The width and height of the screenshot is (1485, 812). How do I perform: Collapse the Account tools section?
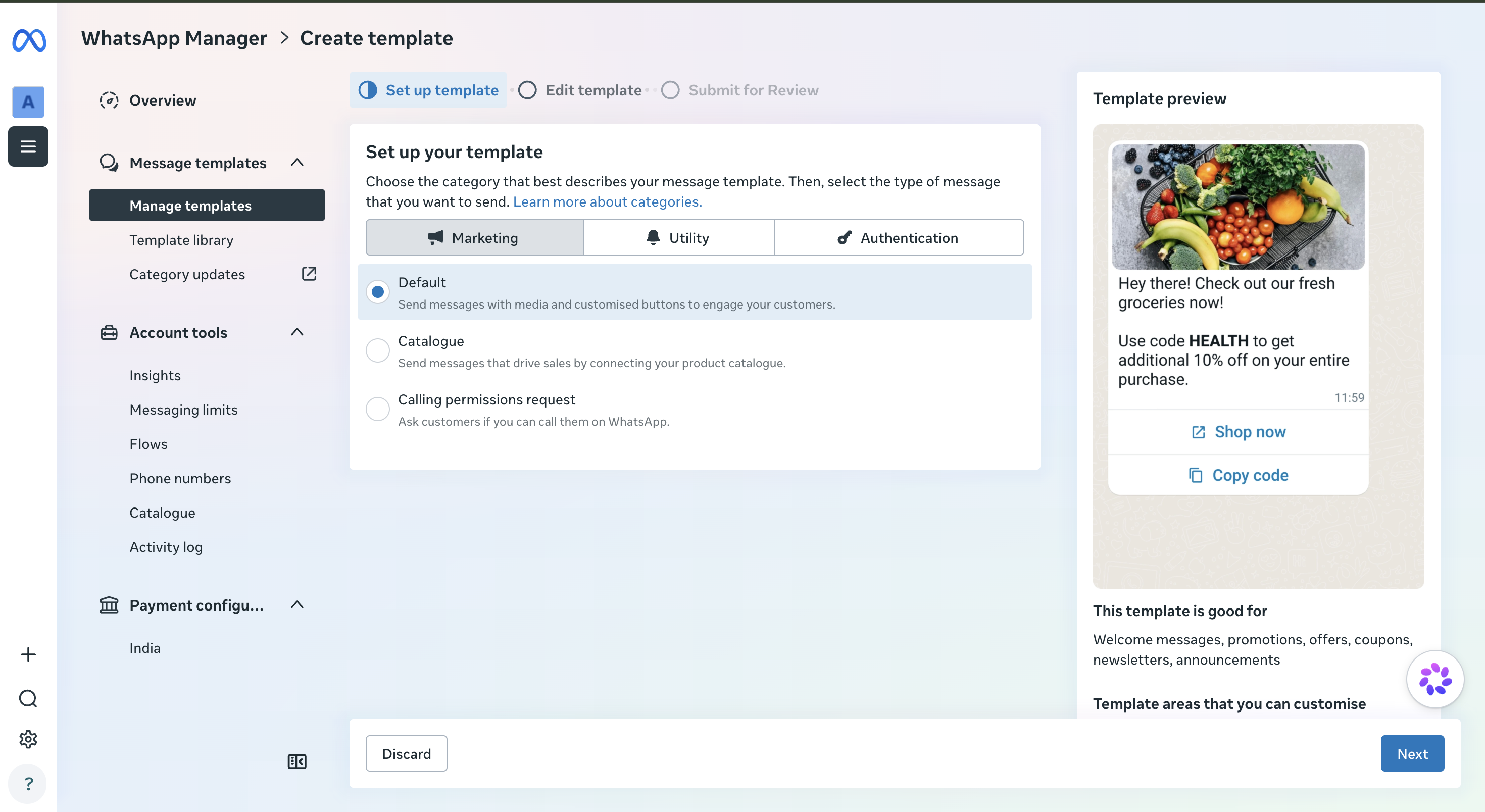tap(297, 332)
